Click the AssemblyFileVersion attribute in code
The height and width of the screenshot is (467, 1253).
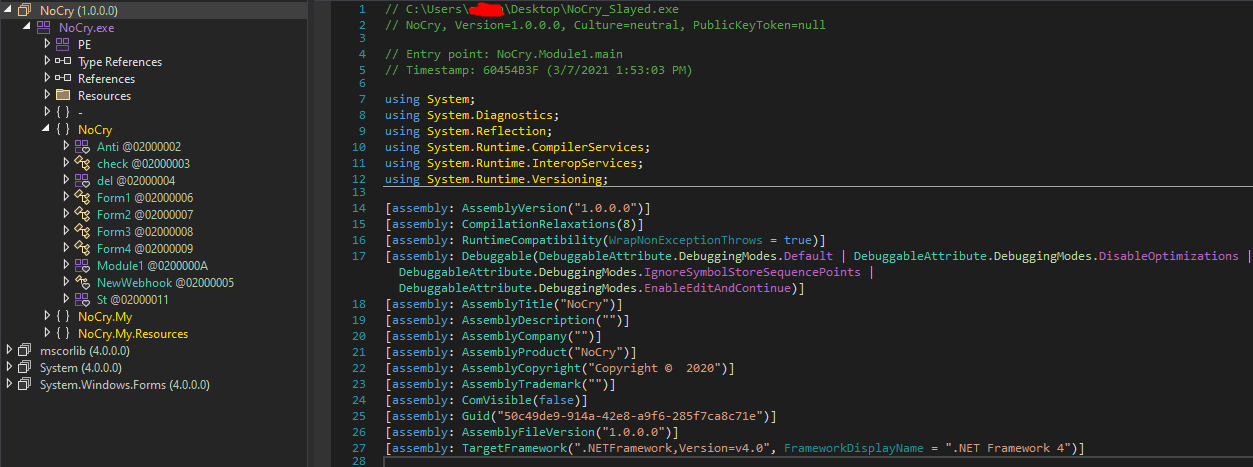pos(520,432)
